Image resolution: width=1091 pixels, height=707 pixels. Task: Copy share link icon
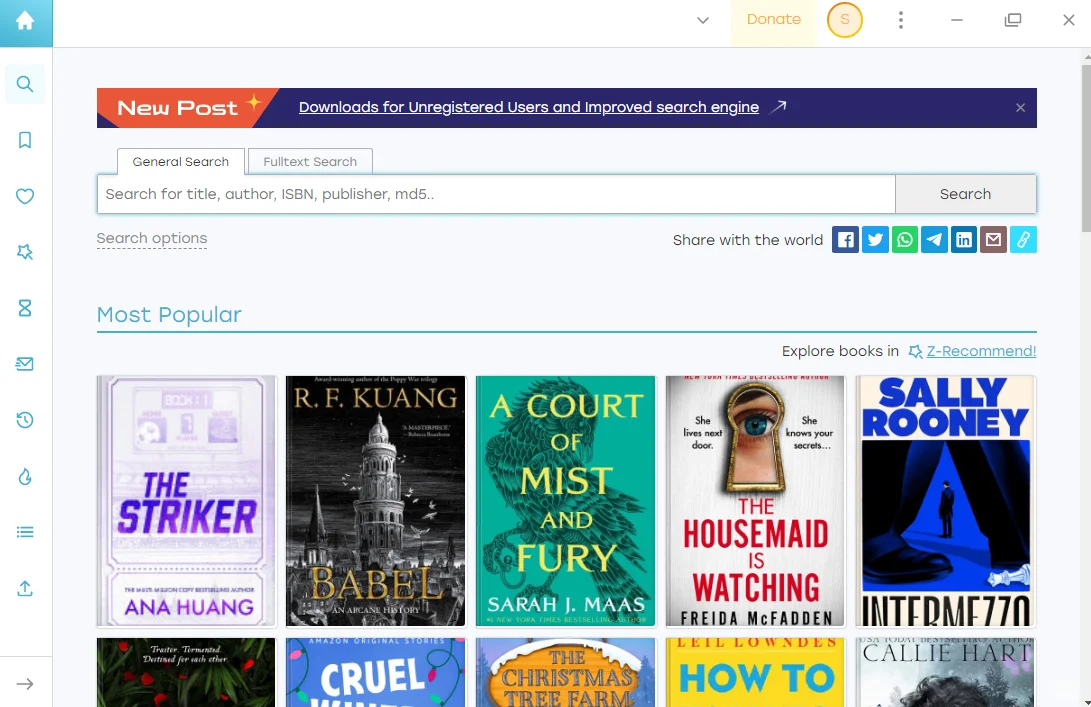(1024, 240)
